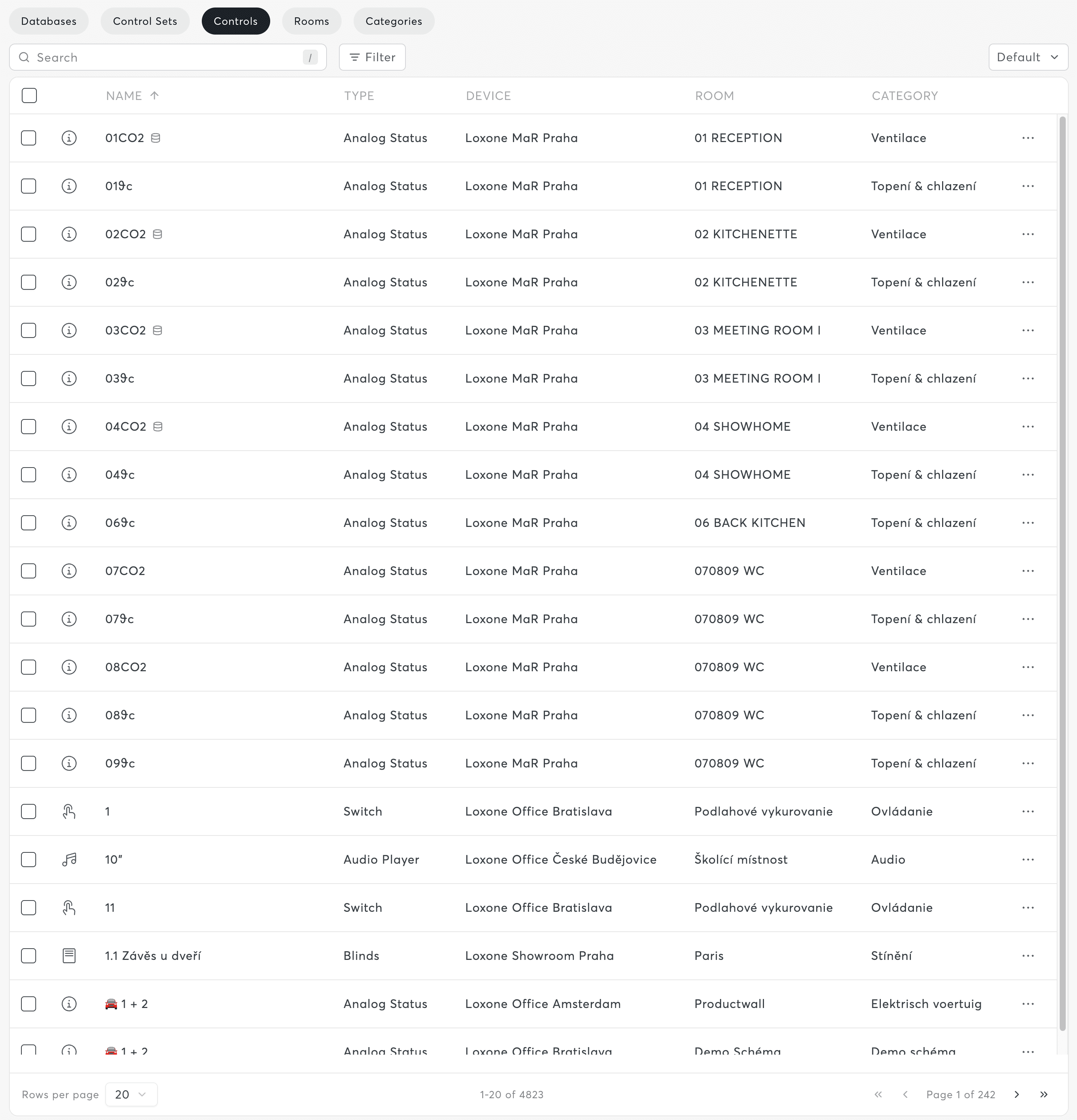This screenshot has height=1120, width=1077.
Task: Tick the checkbox for 10″ Audio Player row
Action: [x=29, y=860]
